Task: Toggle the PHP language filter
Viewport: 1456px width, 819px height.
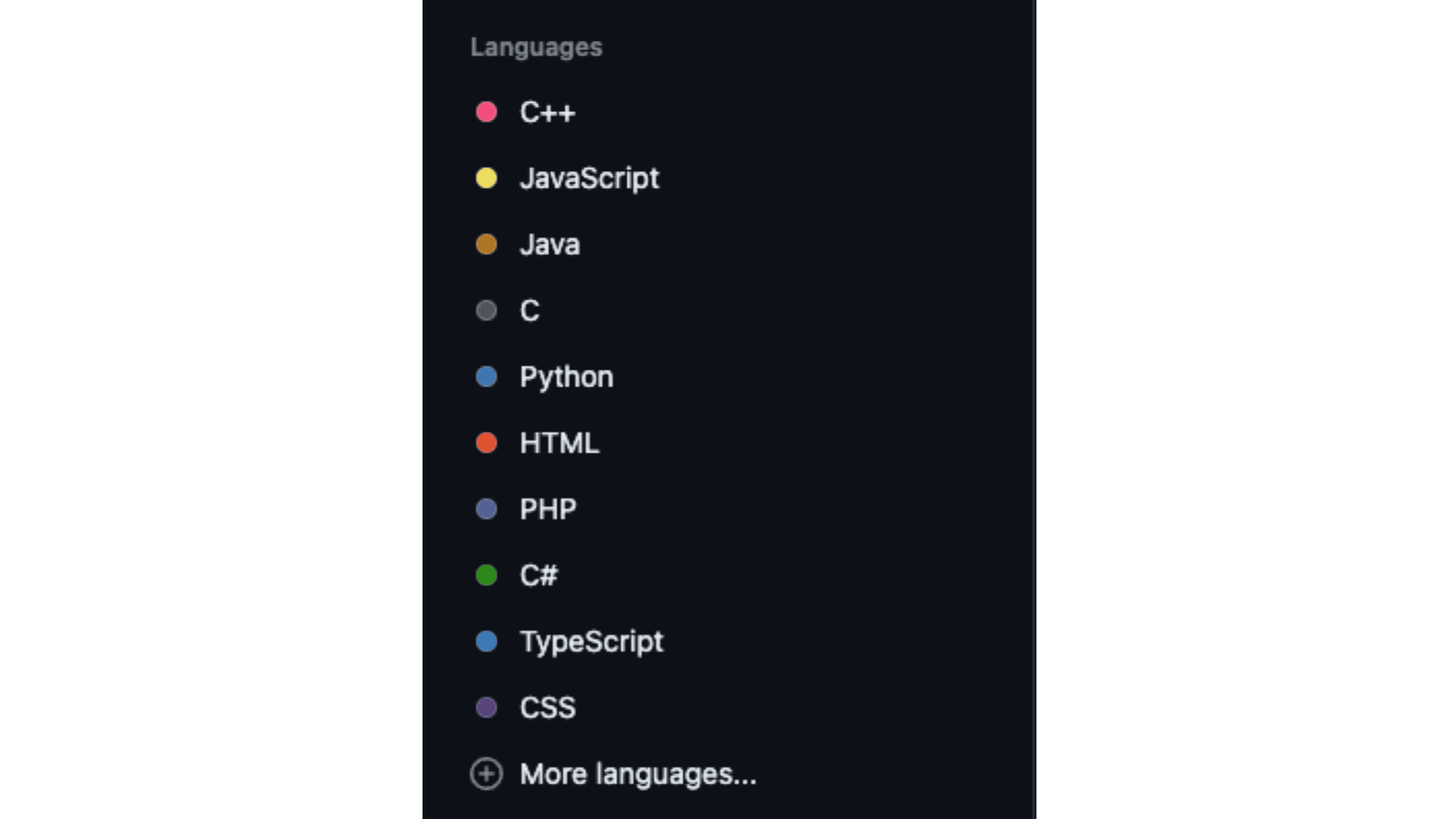Action: coord(549,508)
